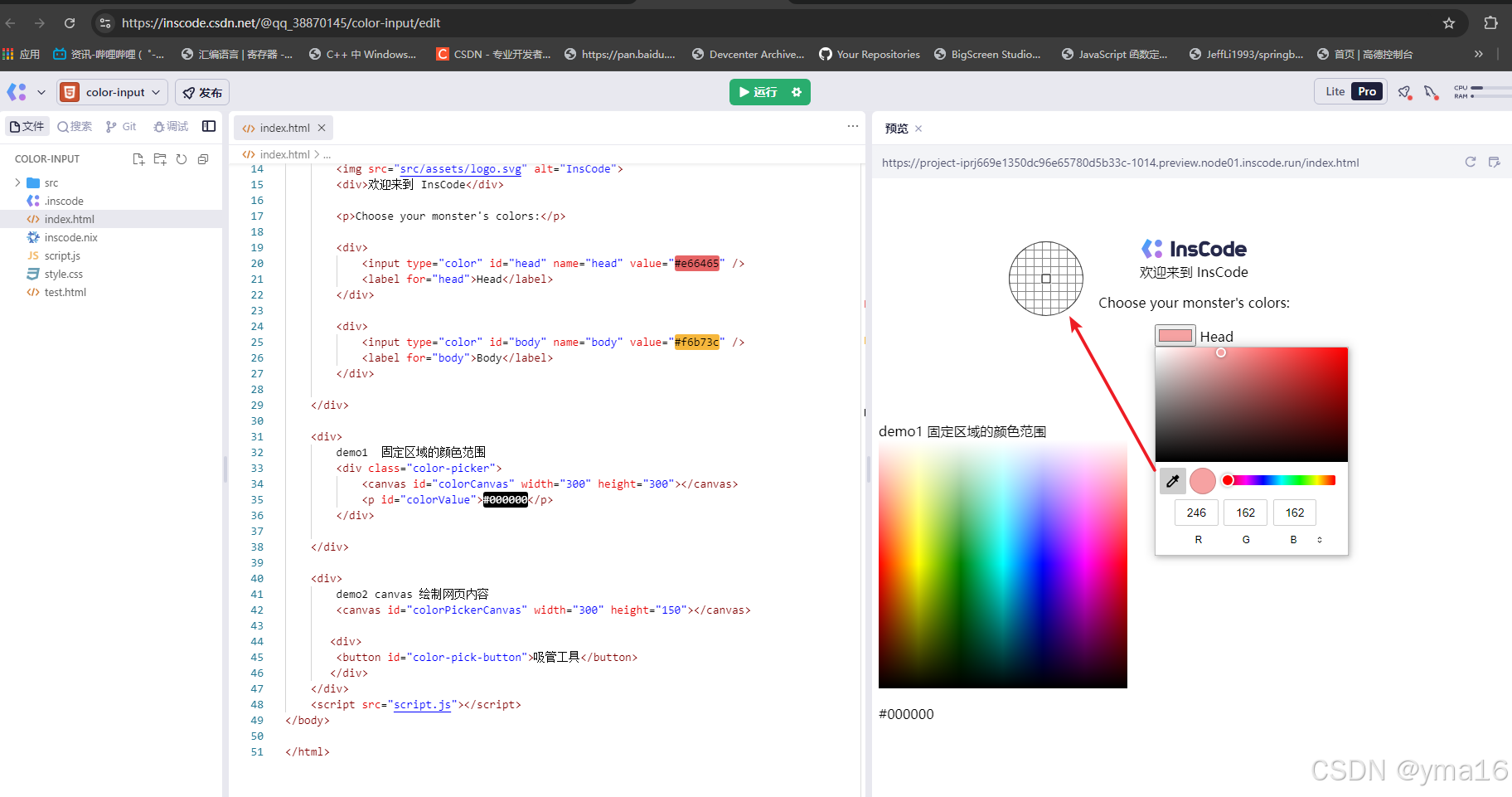Open the InsCode logo menu

tap(17, 92)
